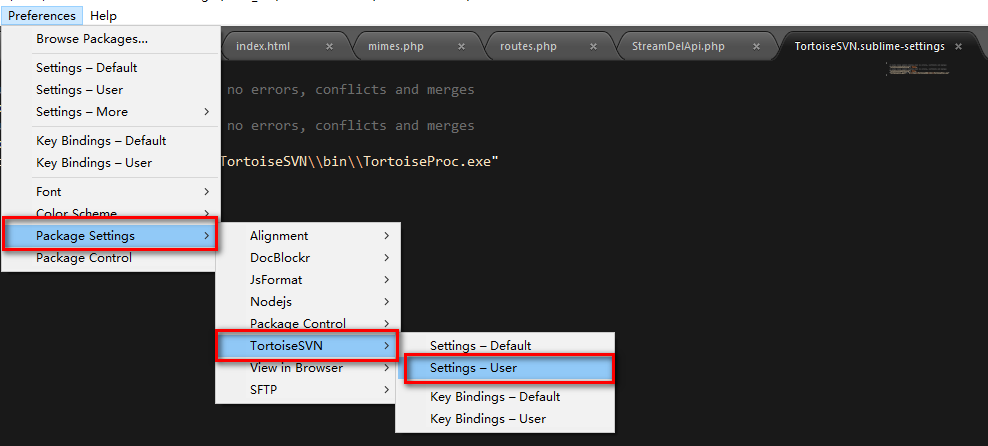988x446 pixels.
Task: Close the index.html tab
Action: 330,47
